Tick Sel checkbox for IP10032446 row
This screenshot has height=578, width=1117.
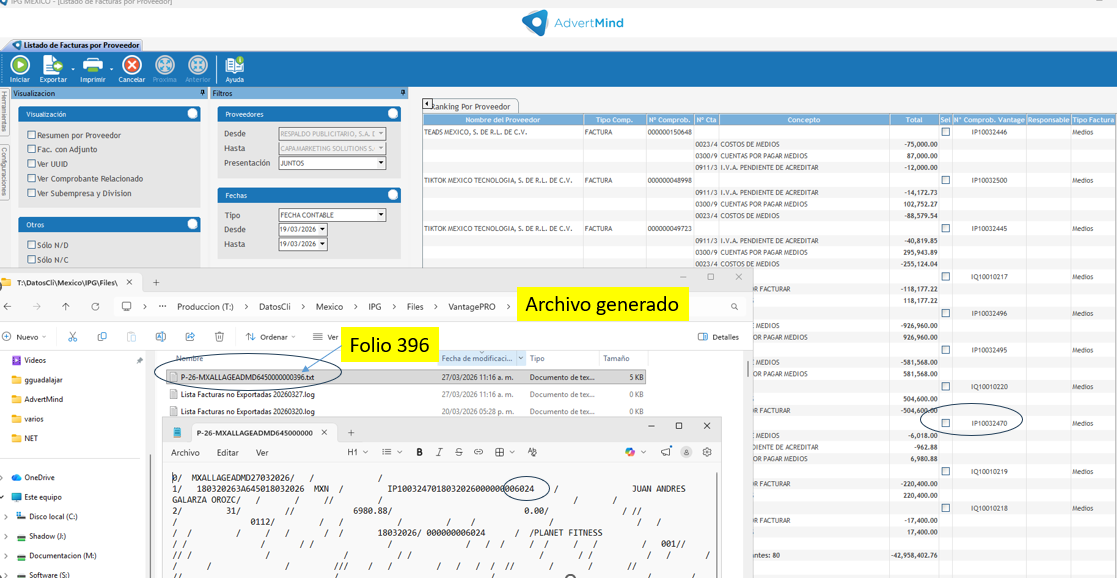click(945, 132)
